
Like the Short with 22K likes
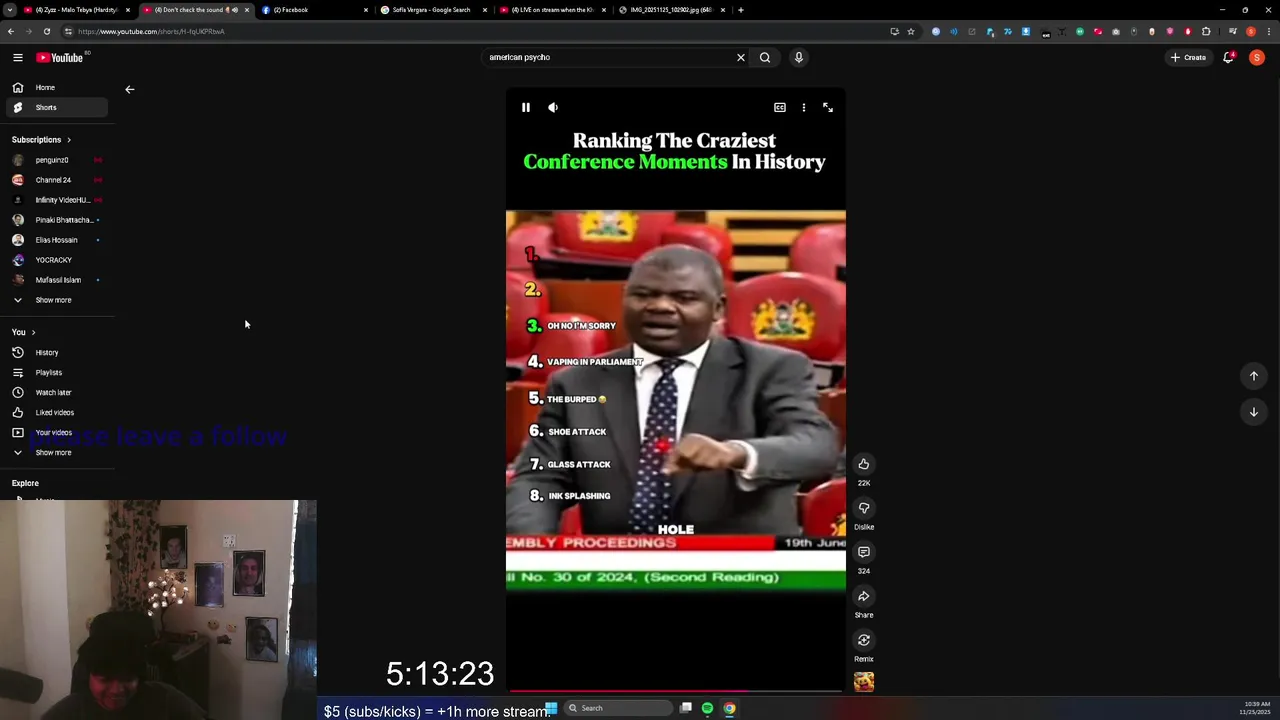click(x=864, y=464)
